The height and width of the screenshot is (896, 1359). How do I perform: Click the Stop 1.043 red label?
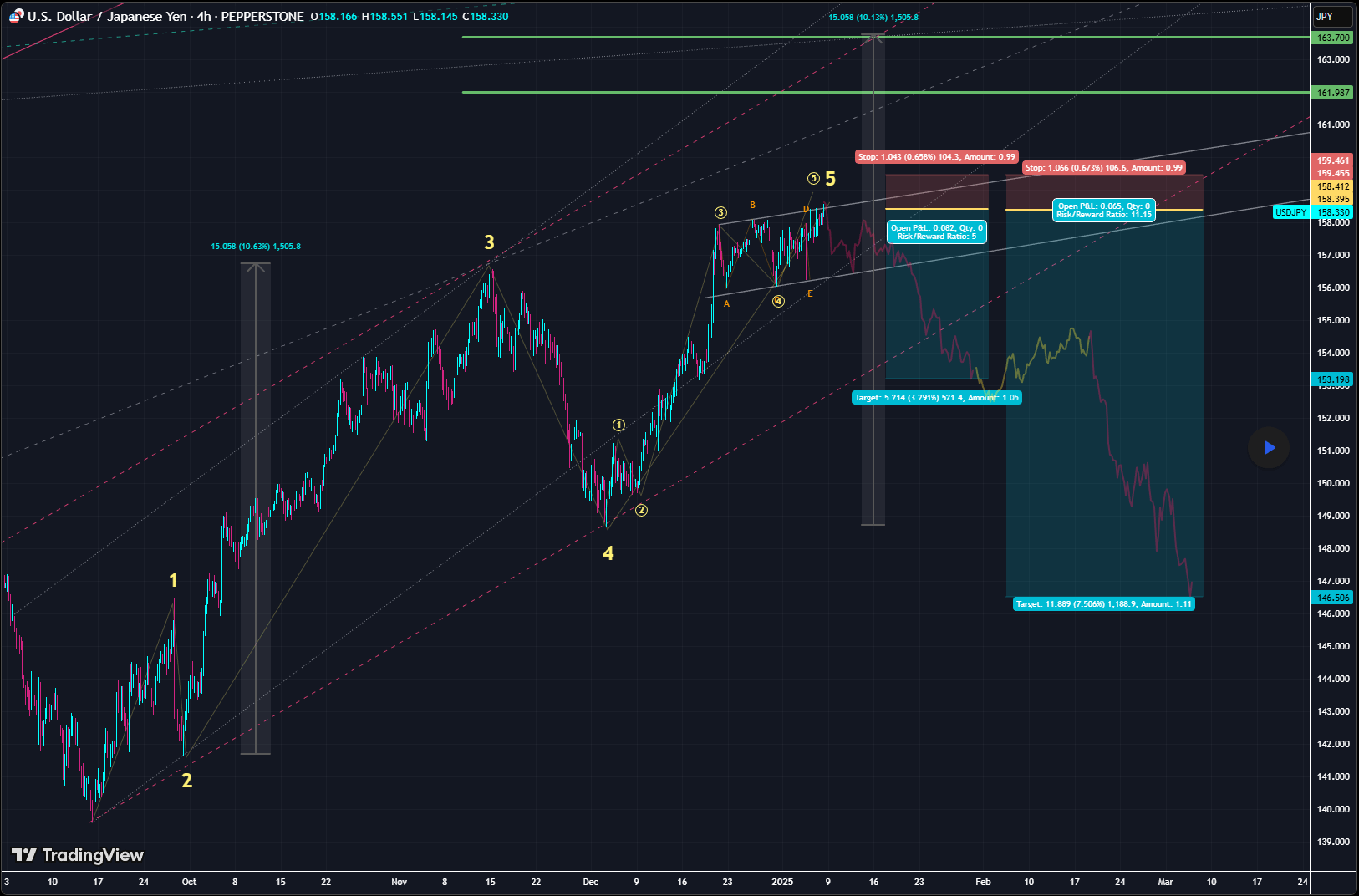click(936, 157)
